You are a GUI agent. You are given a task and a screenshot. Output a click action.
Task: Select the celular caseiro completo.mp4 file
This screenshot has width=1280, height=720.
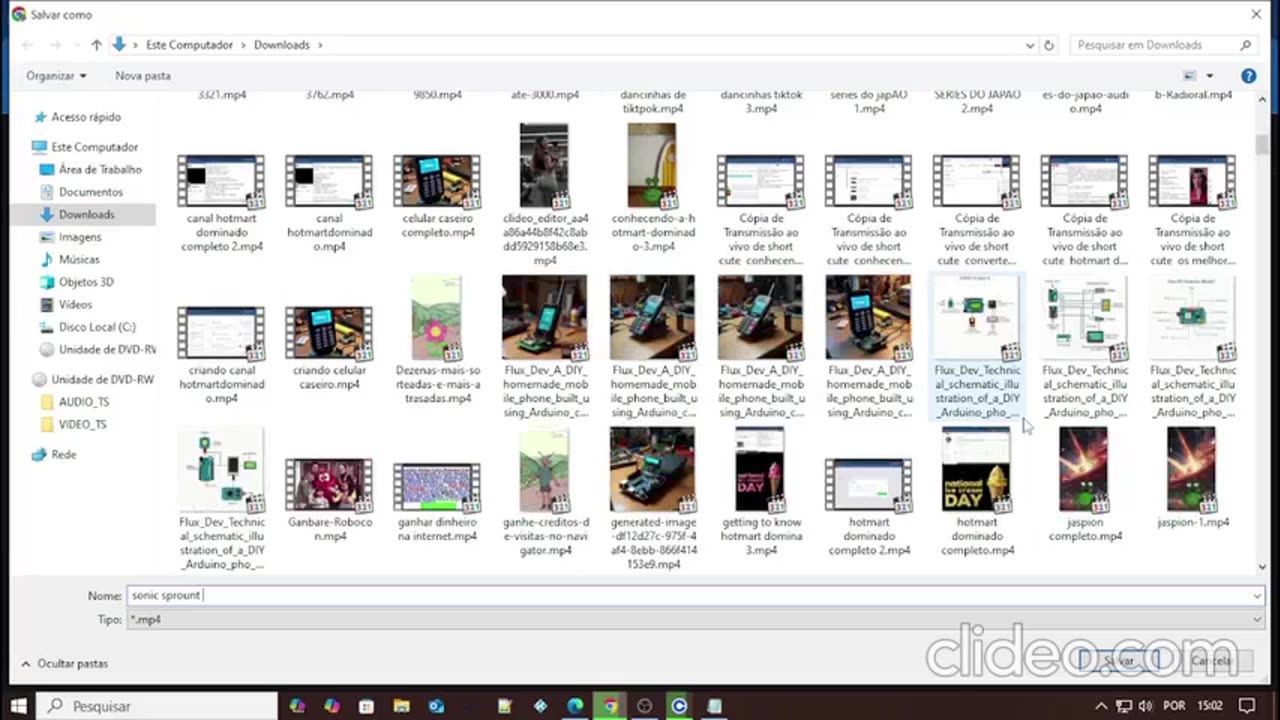coord(437,196)
